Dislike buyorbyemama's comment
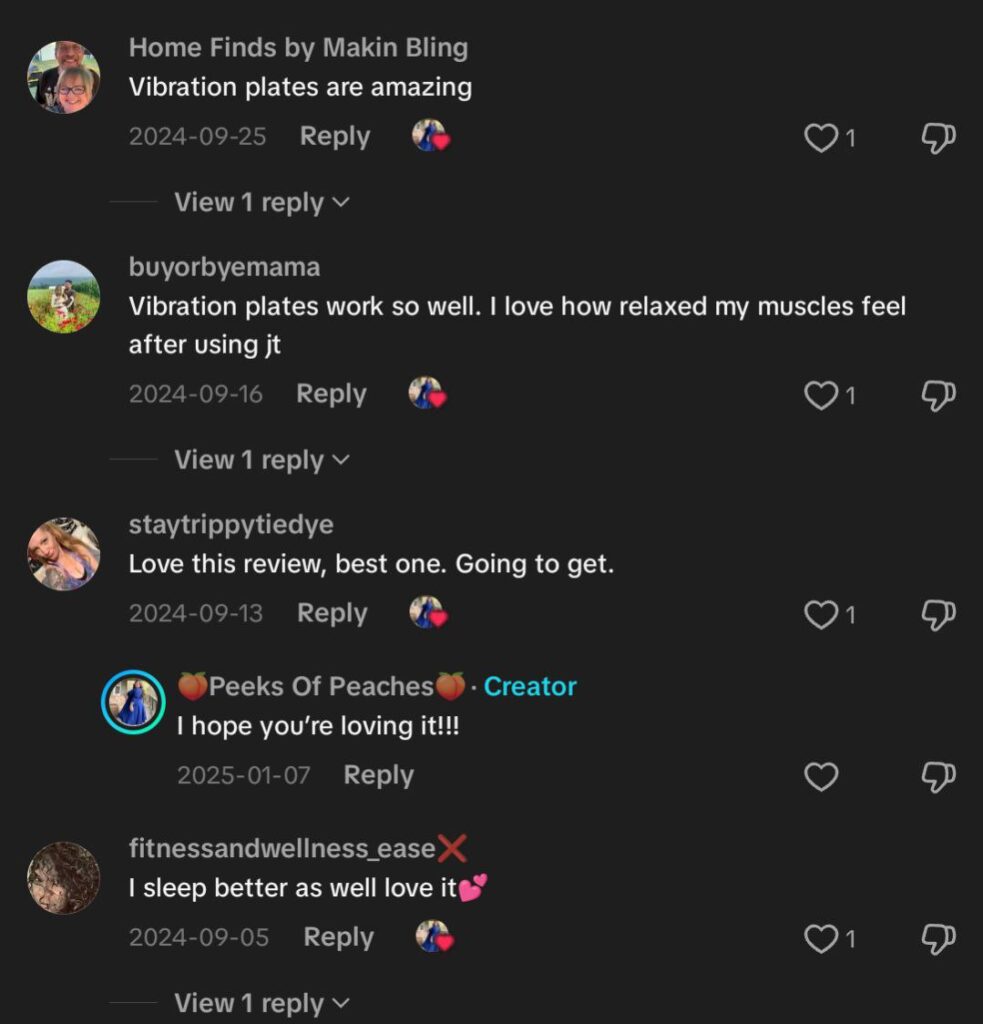The width and height of the screenshot is (983, 1024). [938, 396]
